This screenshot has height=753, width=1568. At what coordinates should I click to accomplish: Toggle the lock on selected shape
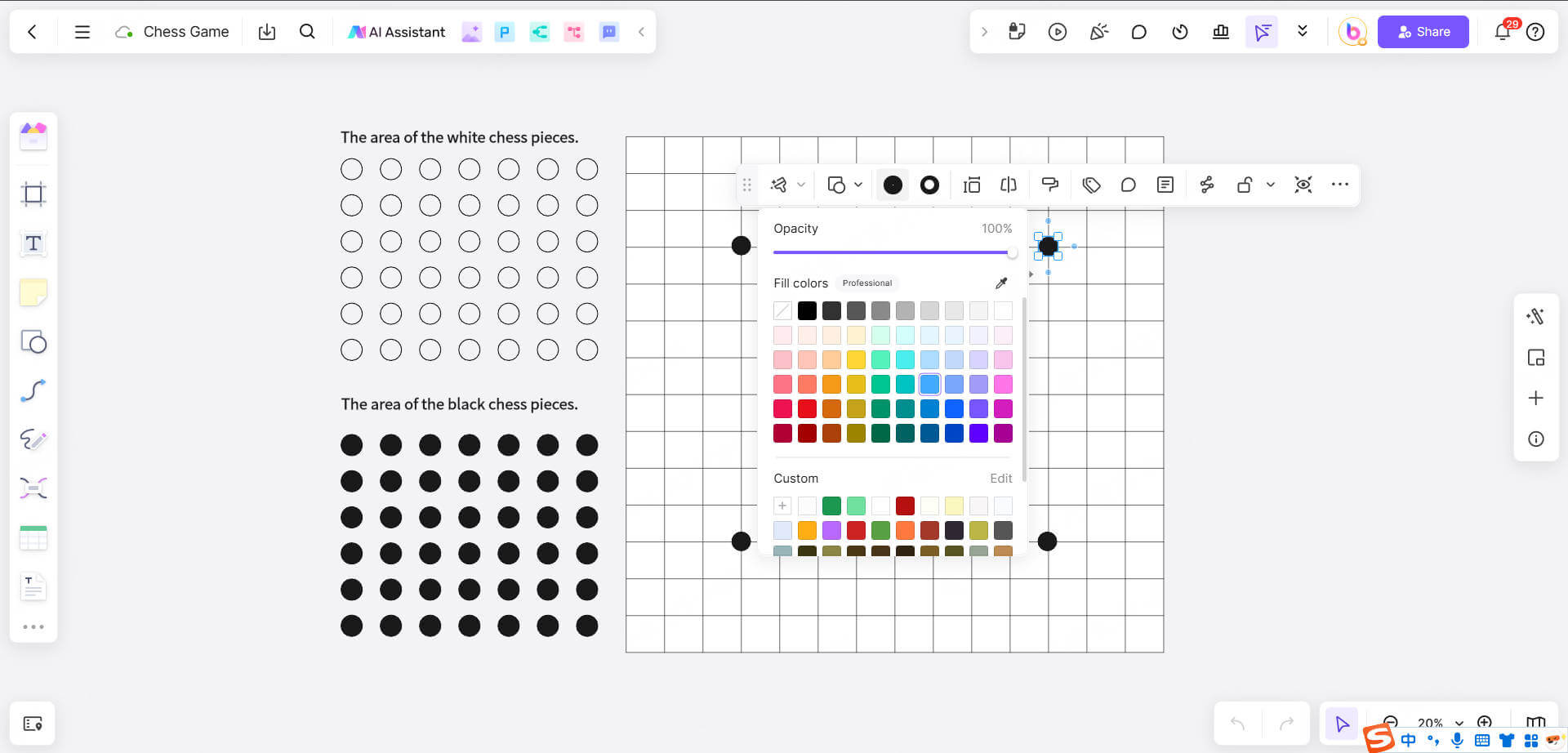[x=1245, y=185]
